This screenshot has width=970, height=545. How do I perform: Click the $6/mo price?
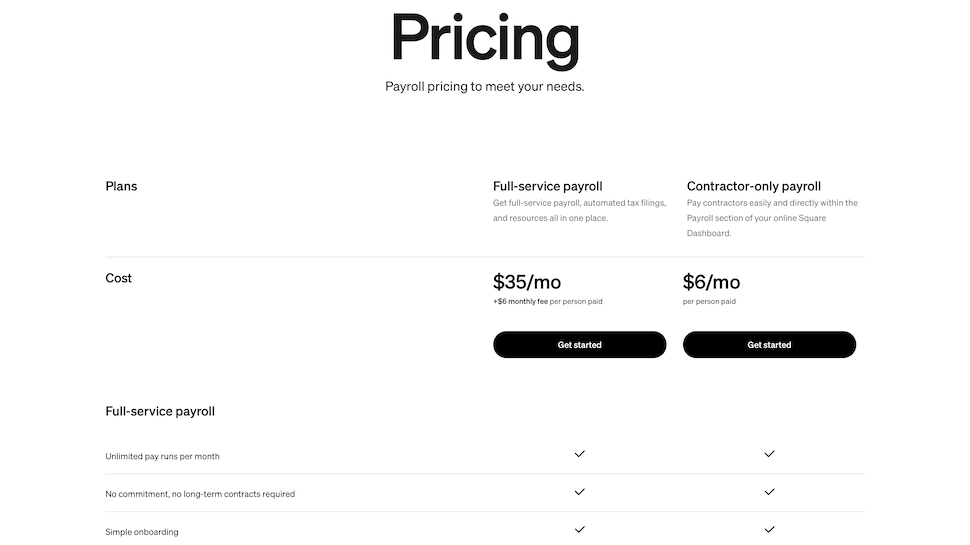click(x=711, y=282)
